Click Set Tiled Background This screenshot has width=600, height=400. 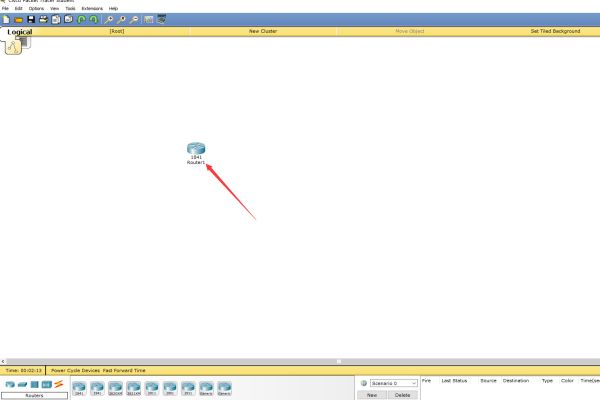(555, 31)
